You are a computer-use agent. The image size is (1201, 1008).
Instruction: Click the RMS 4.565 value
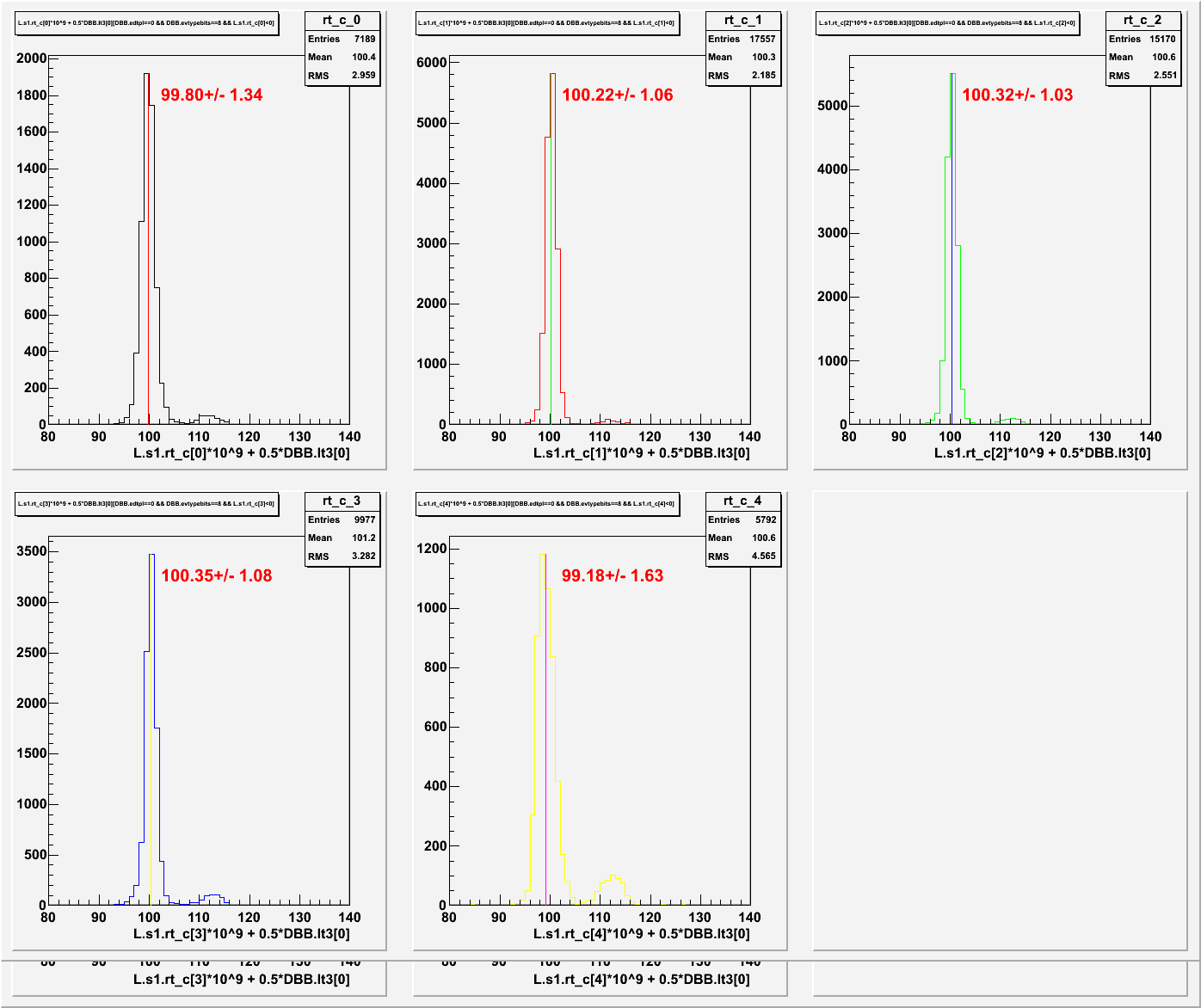[x=764, y=556]
